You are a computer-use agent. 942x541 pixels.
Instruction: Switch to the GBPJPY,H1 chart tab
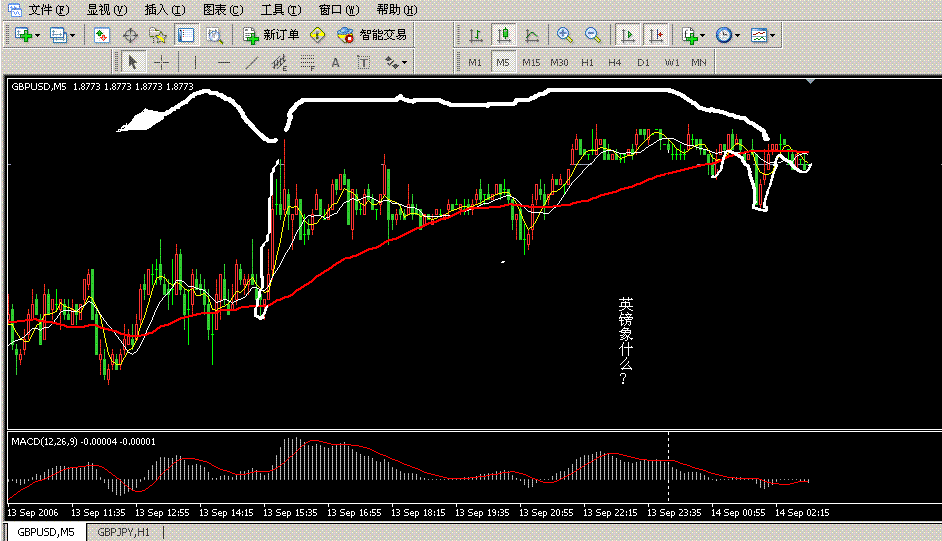(124, 532)
